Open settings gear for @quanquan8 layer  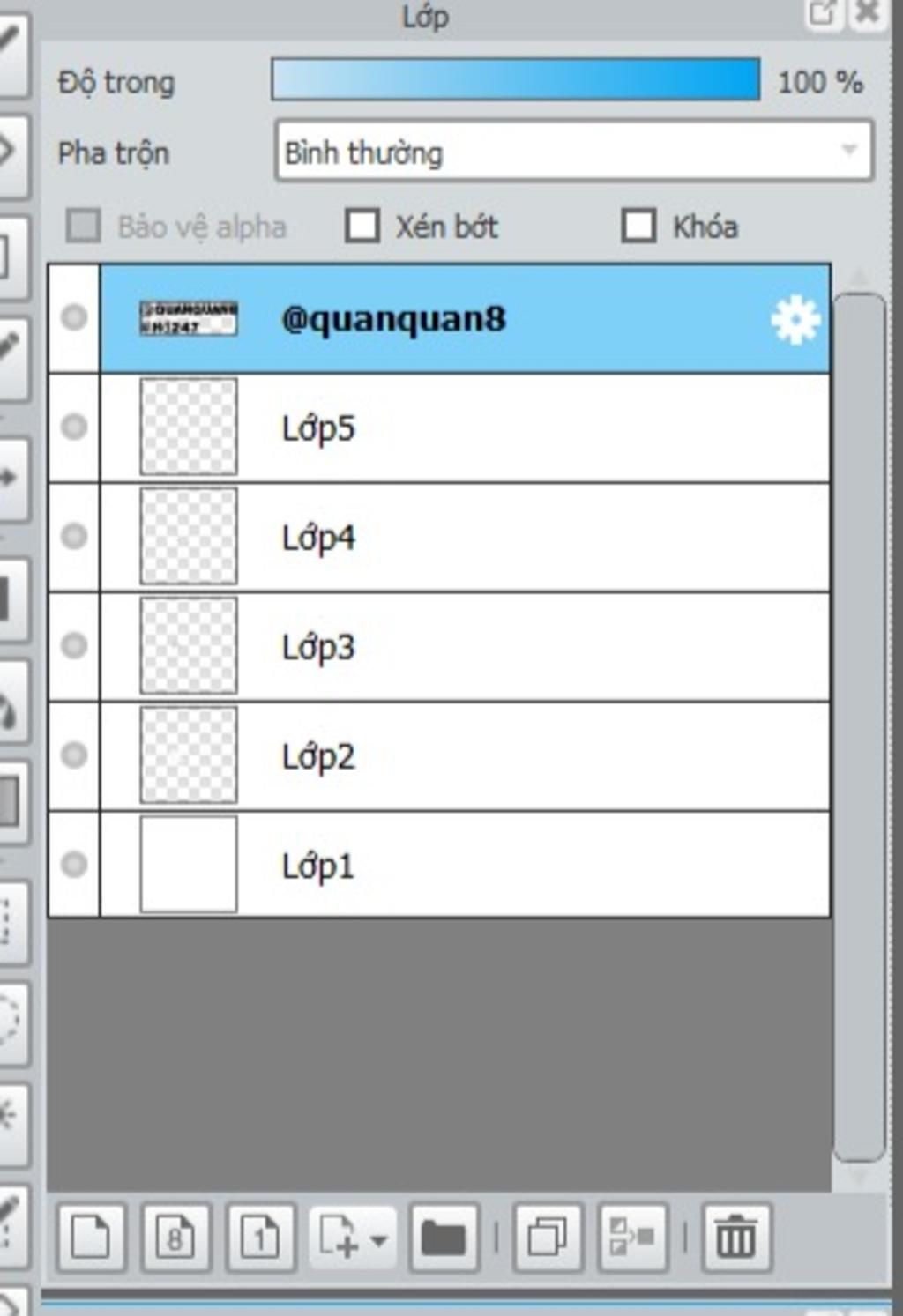[795, 320]
